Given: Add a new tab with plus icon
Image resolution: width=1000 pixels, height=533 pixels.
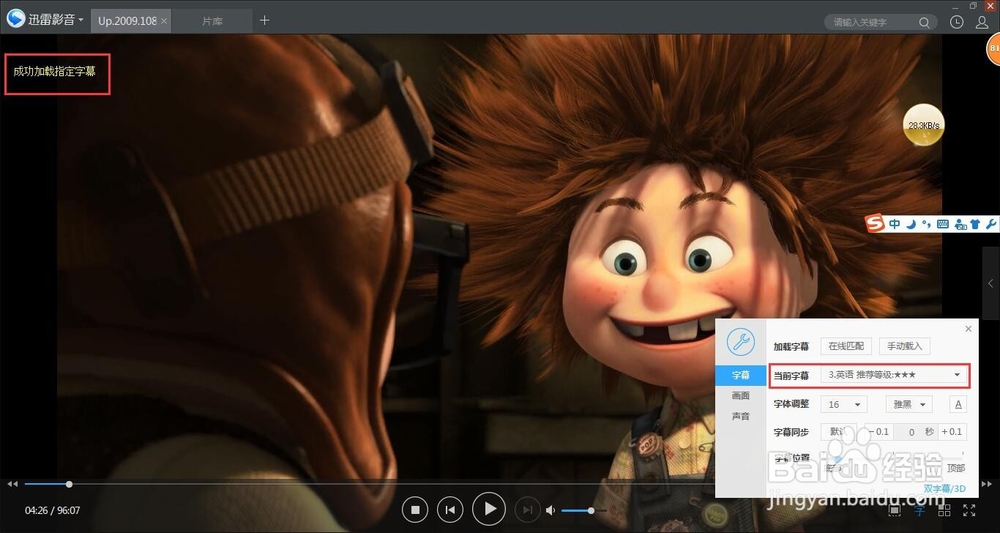Looking at the screenshot, I should pyautogui.click(x=265, y=20).
